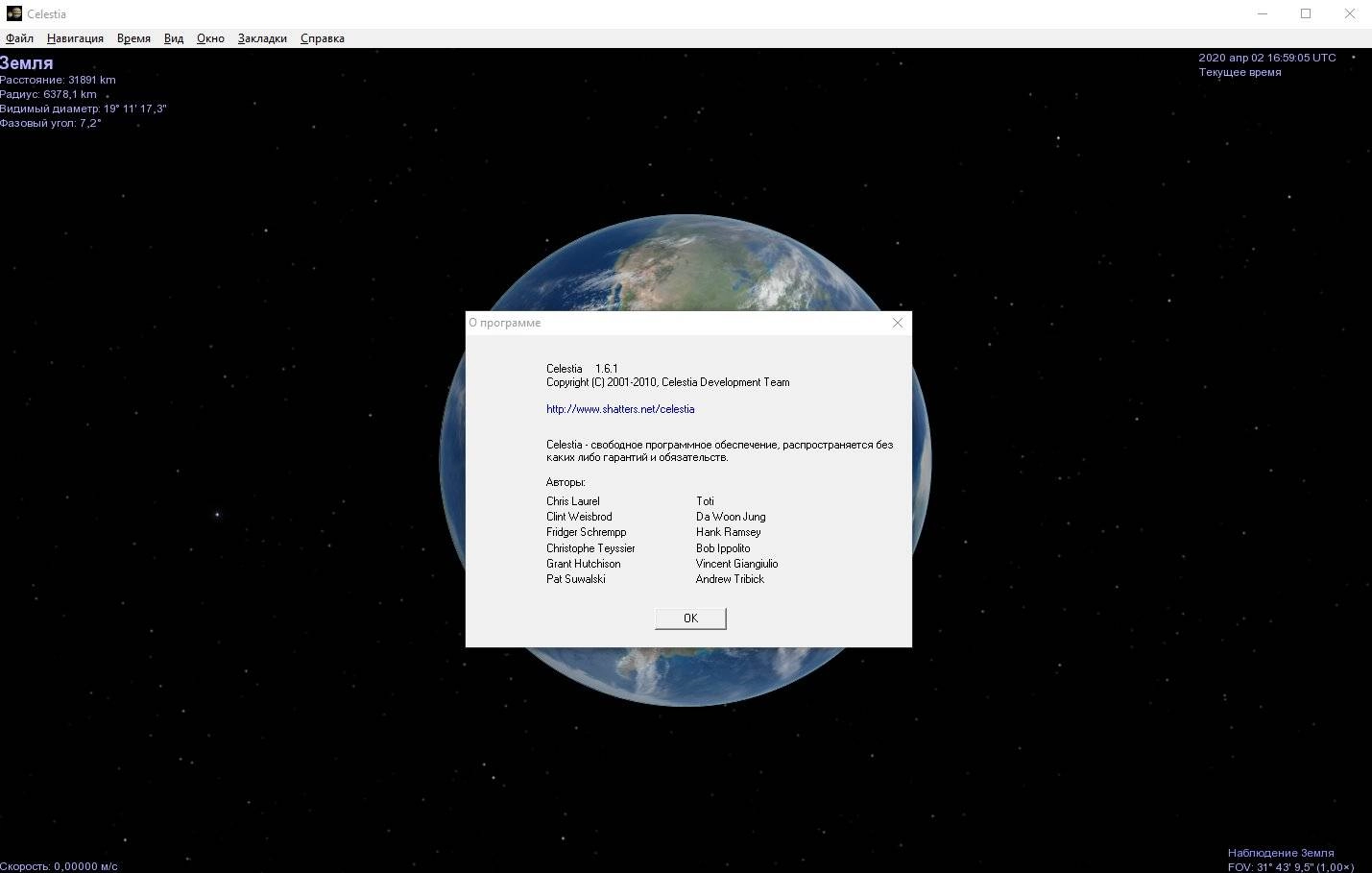
Task: Click the Наблюдение Земля label
Action: pyautogui.click(x=1281, y=853)
